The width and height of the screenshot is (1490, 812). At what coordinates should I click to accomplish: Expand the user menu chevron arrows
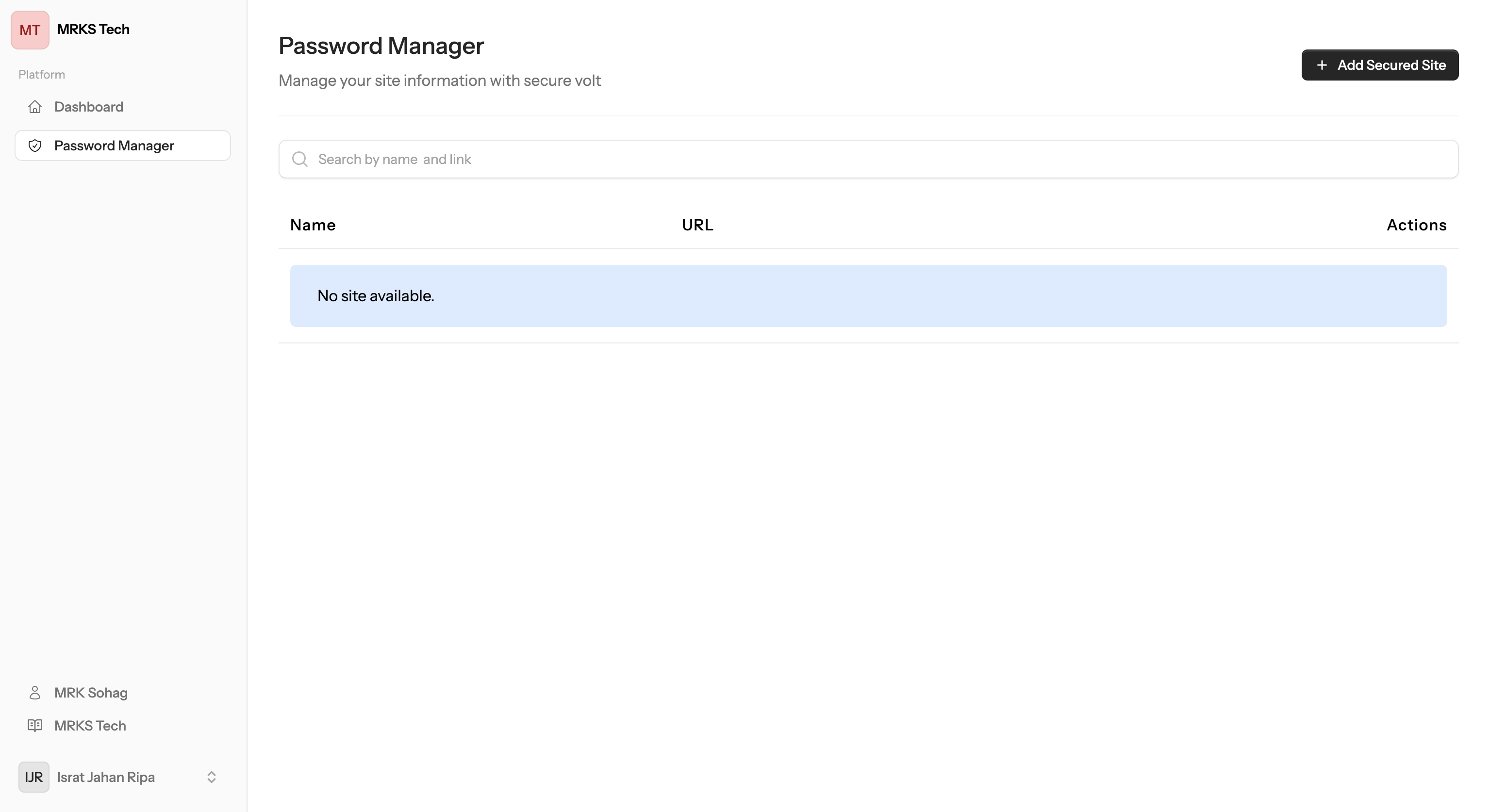point(212,777)
